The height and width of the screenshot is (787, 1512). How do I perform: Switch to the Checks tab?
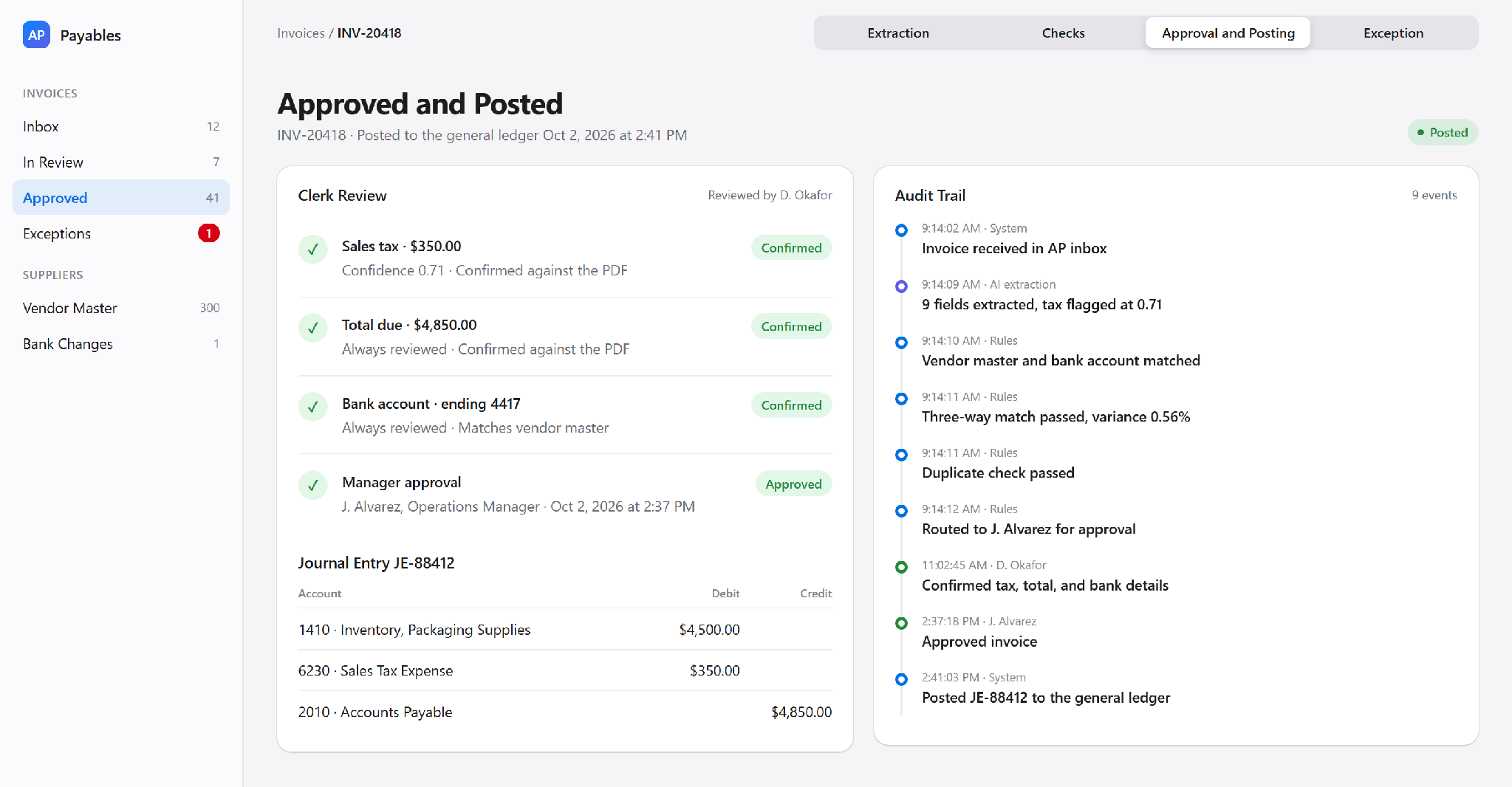1063,33
